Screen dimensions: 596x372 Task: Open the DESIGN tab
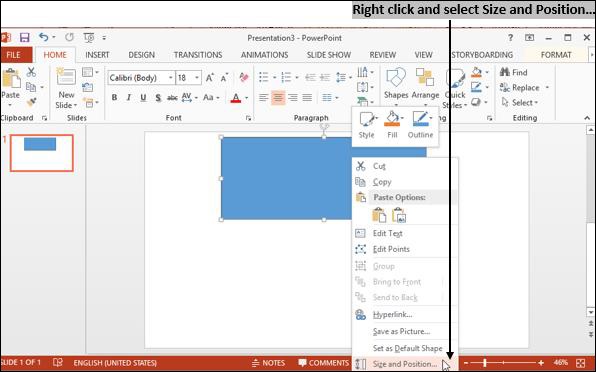click(141, 55)
